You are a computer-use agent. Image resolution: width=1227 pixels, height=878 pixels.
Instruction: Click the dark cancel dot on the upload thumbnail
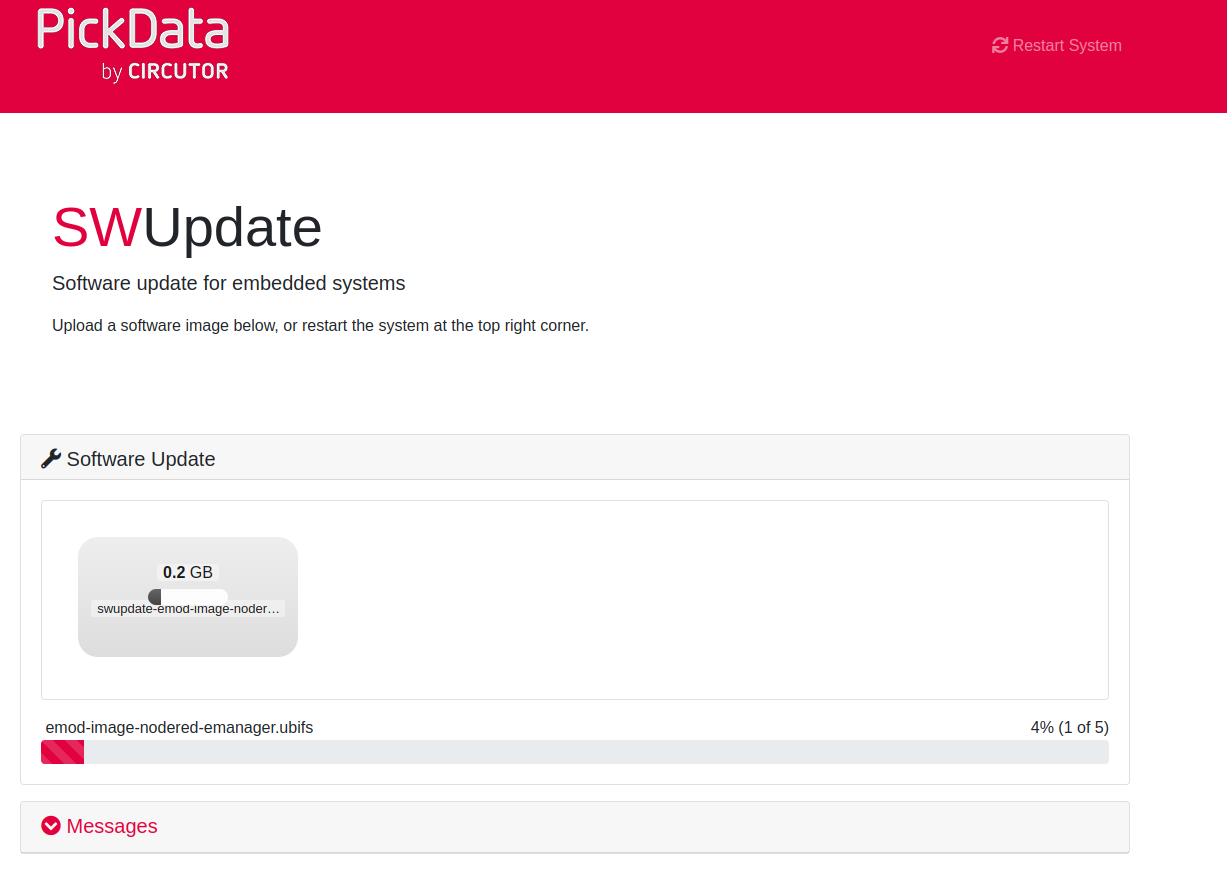tap(156, 595)
